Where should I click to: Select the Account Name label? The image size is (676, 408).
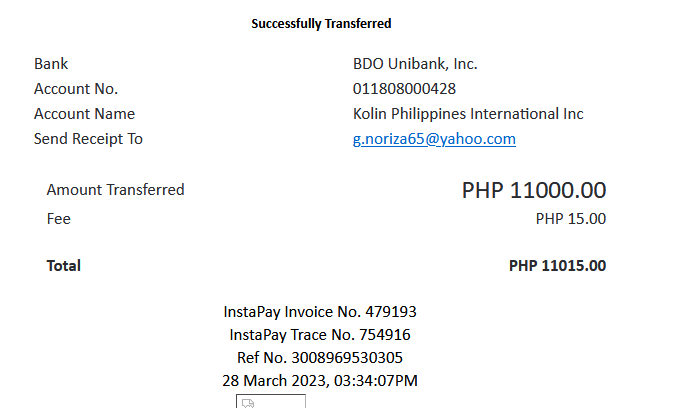pos(84,114)
